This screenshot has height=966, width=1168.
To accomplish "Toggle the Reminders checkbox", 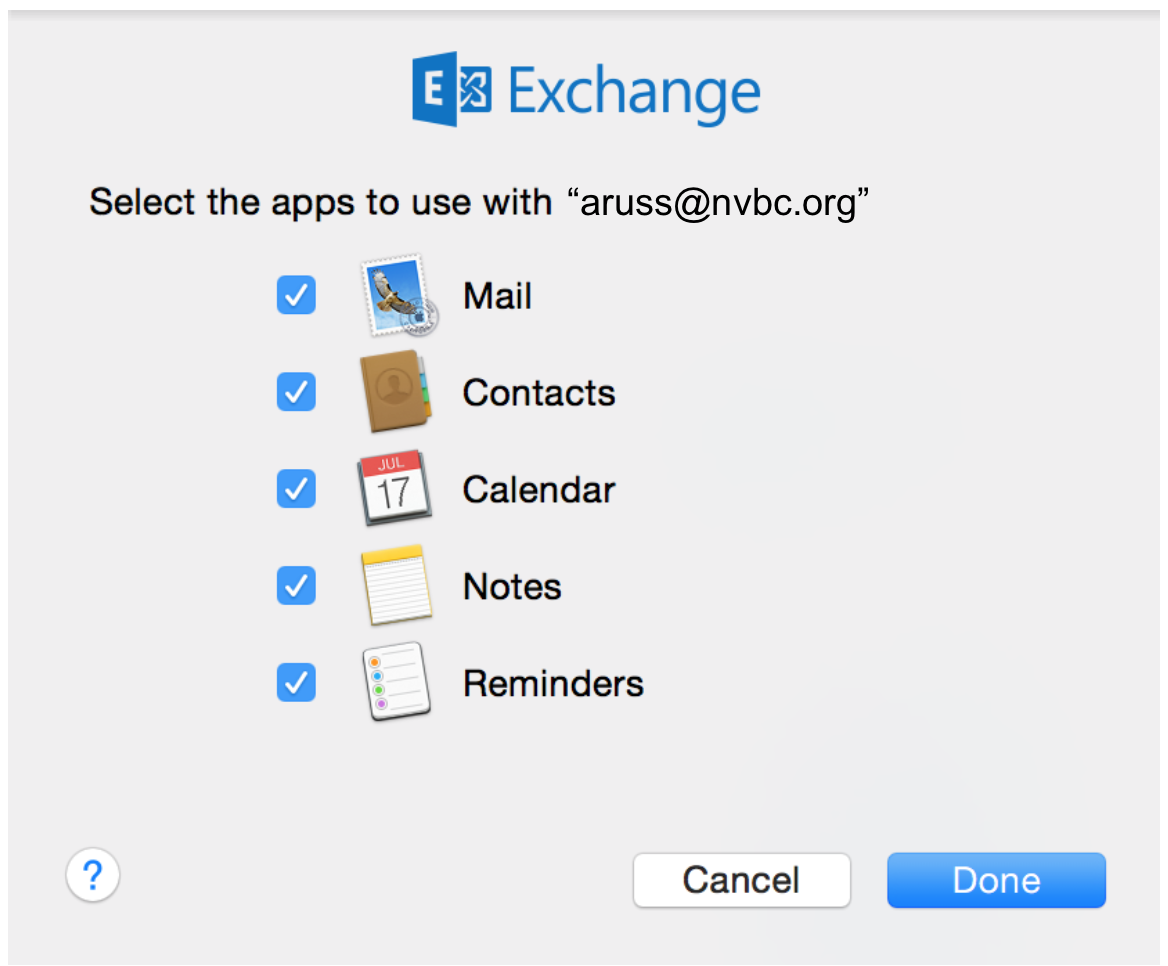I will [296, 682].
